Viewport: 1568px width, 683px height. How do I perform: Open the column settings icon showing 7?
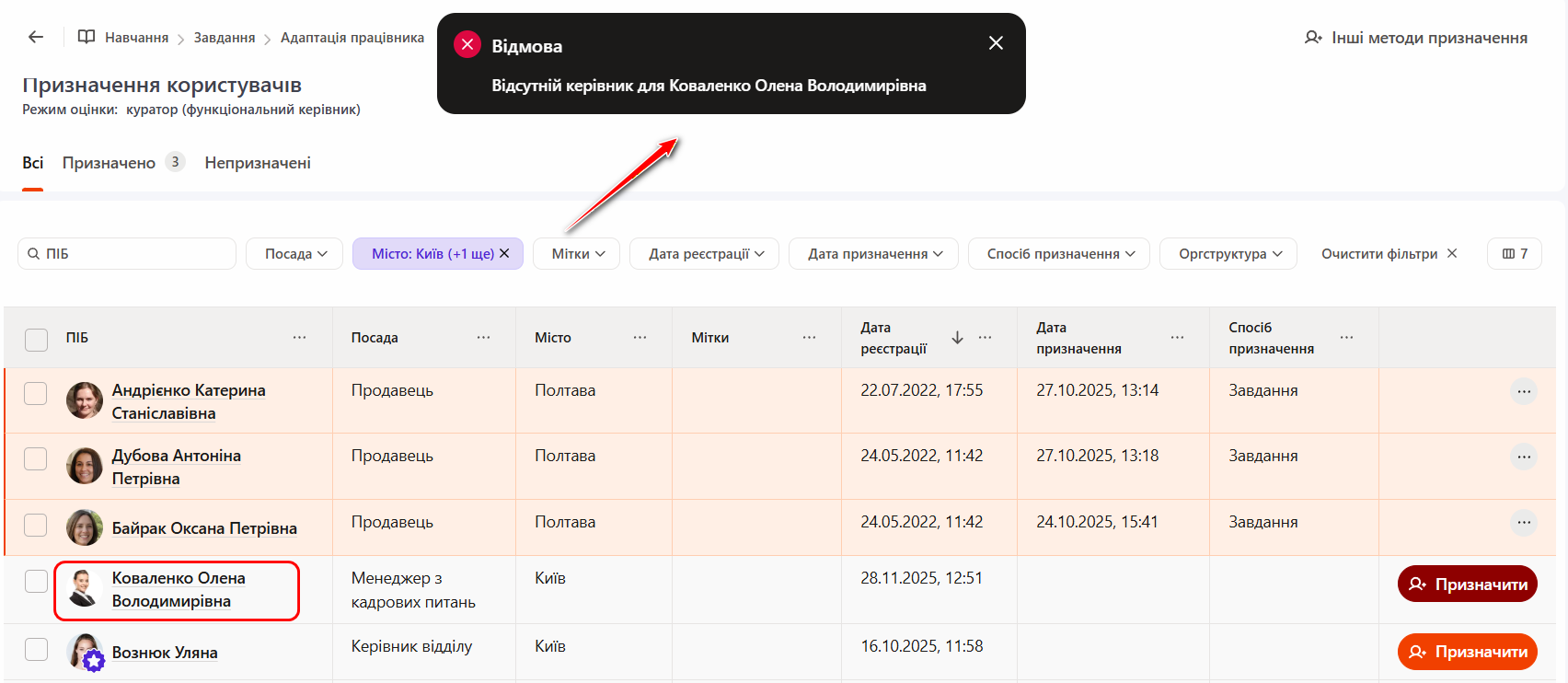1514,253
